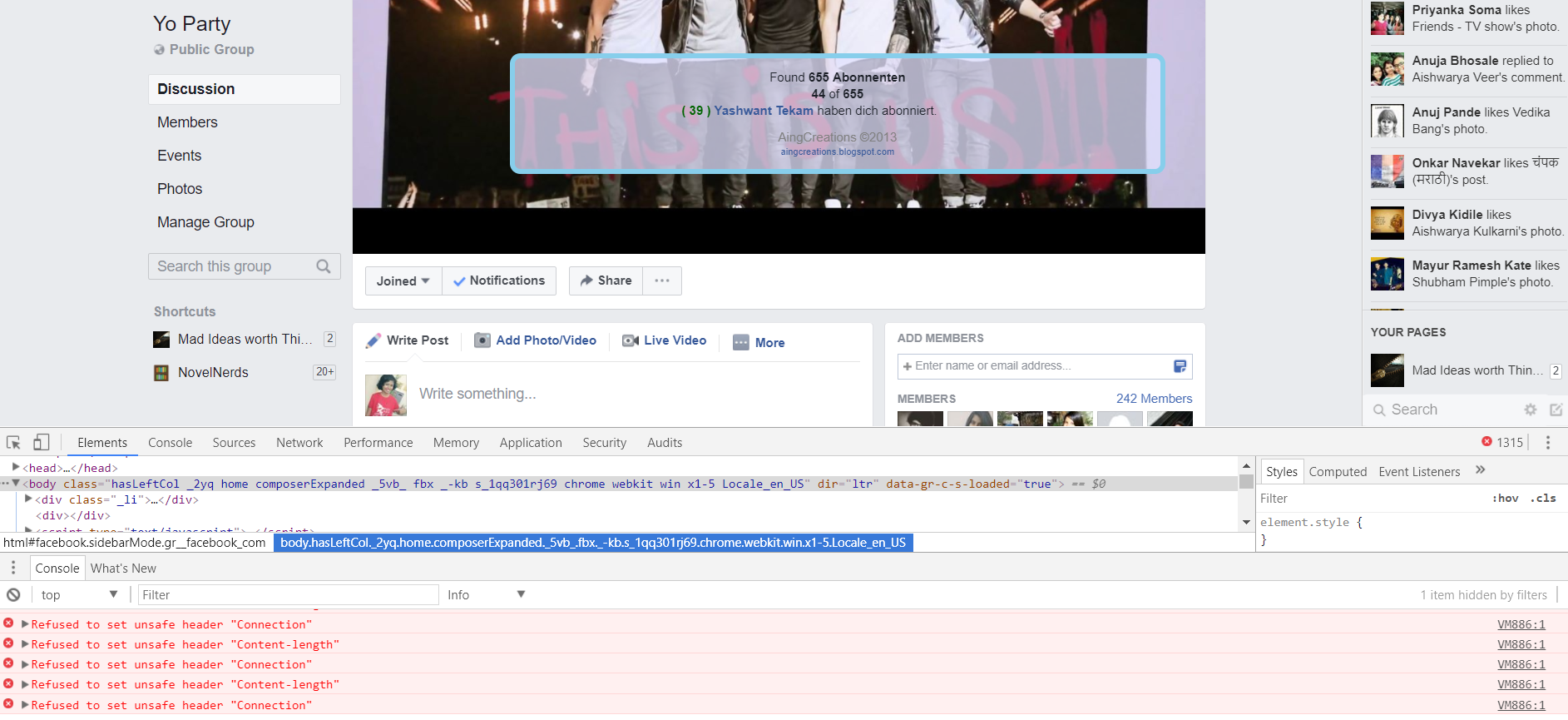Expand the first Content-length error entry

25,644
